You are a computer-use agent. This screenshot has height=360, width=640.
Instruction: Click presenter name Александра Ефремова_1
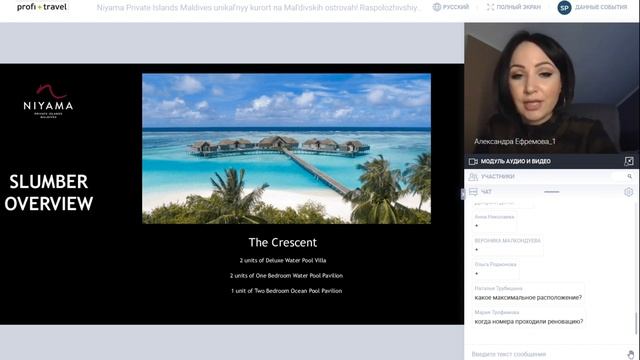(515, 141)
